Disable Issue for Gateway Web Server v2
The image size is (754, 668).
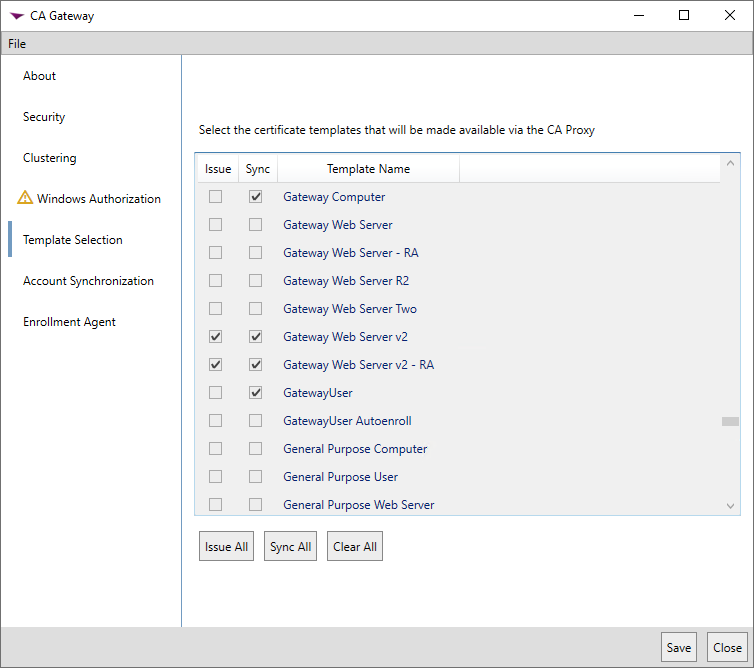pyautogui.click(x=215, y=337)
